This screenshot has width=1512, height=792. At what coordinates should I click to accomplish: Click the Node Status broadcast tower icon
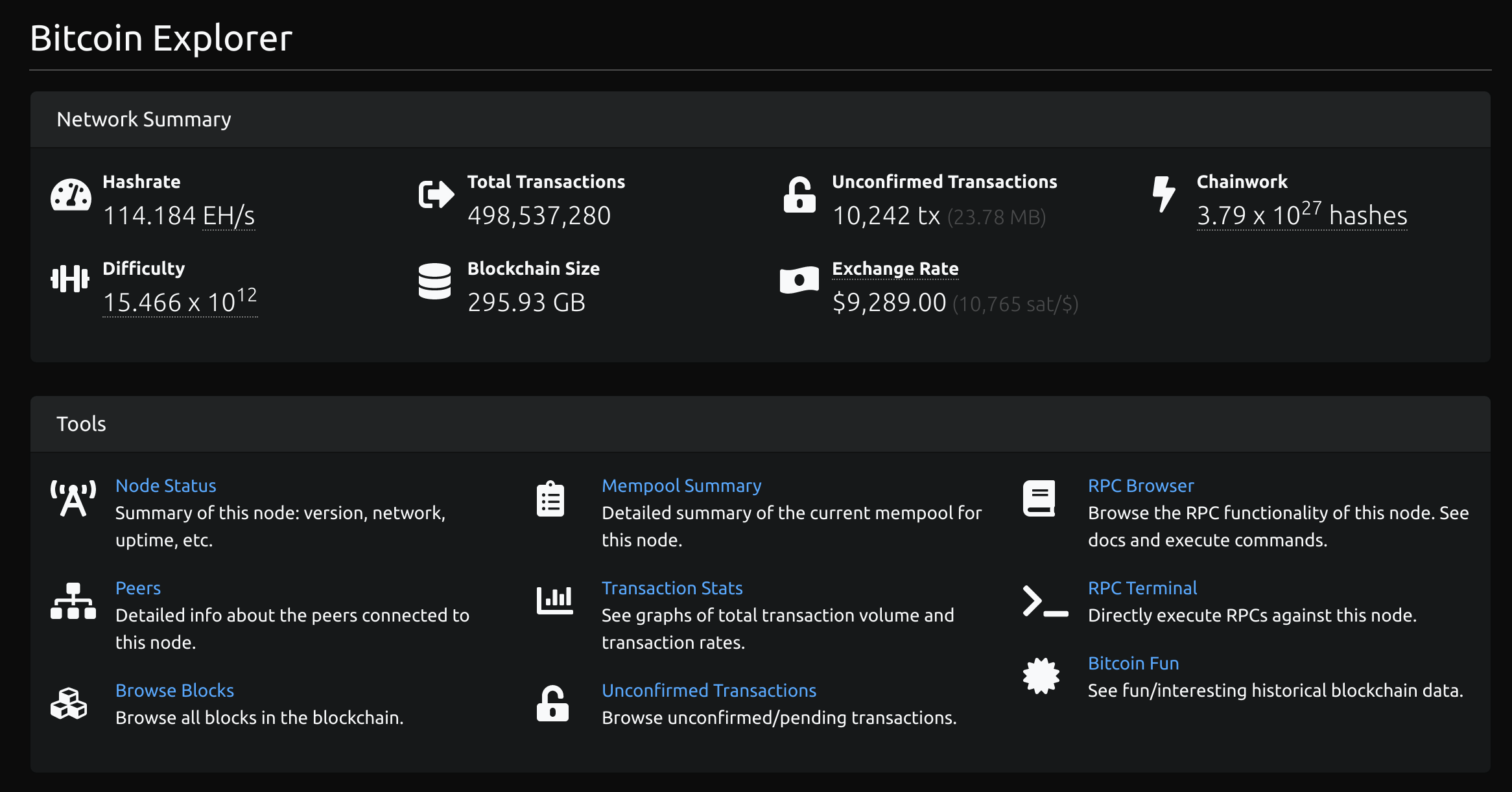pos(73,498)
